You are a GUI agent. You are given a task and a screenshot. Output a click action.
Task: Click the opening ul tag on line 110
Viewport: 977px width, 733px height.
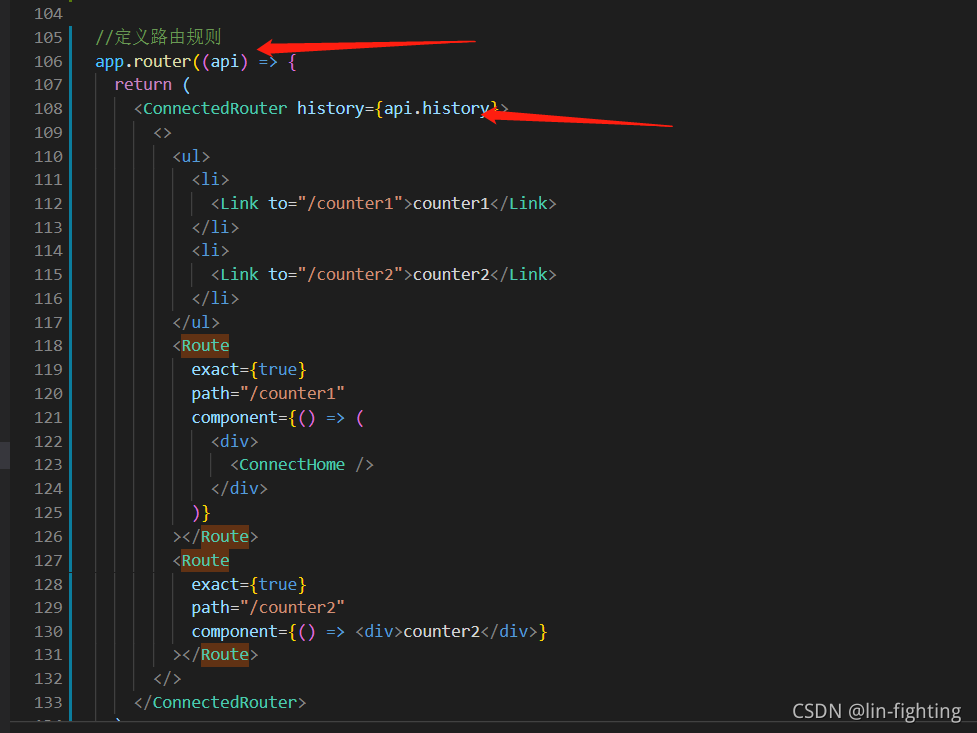point(191,156)
